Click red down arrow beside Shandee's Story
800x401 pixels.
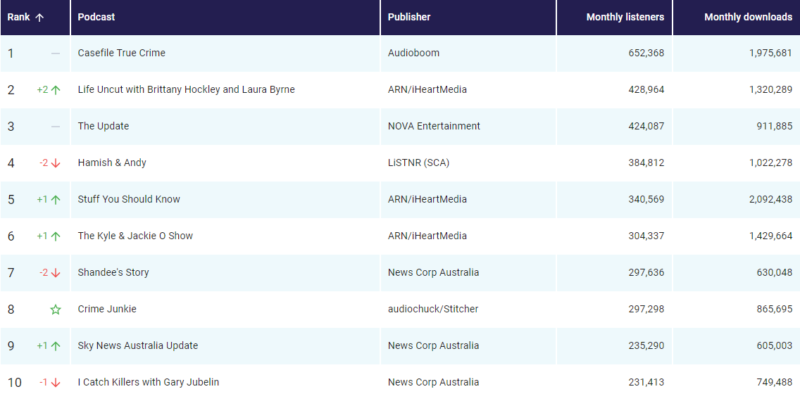pyautogui.click(x=56, y=273)
